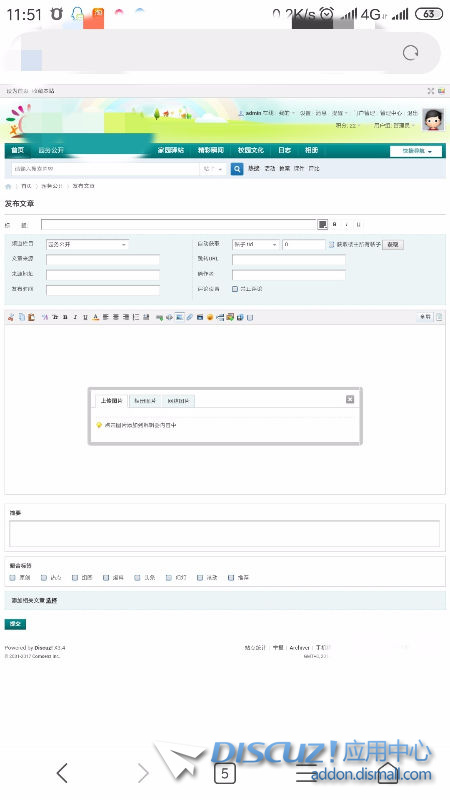Viewport: 450px width, 800px height.
Task: Switch to the second tab in upload dialog
Action: (145, 401)
